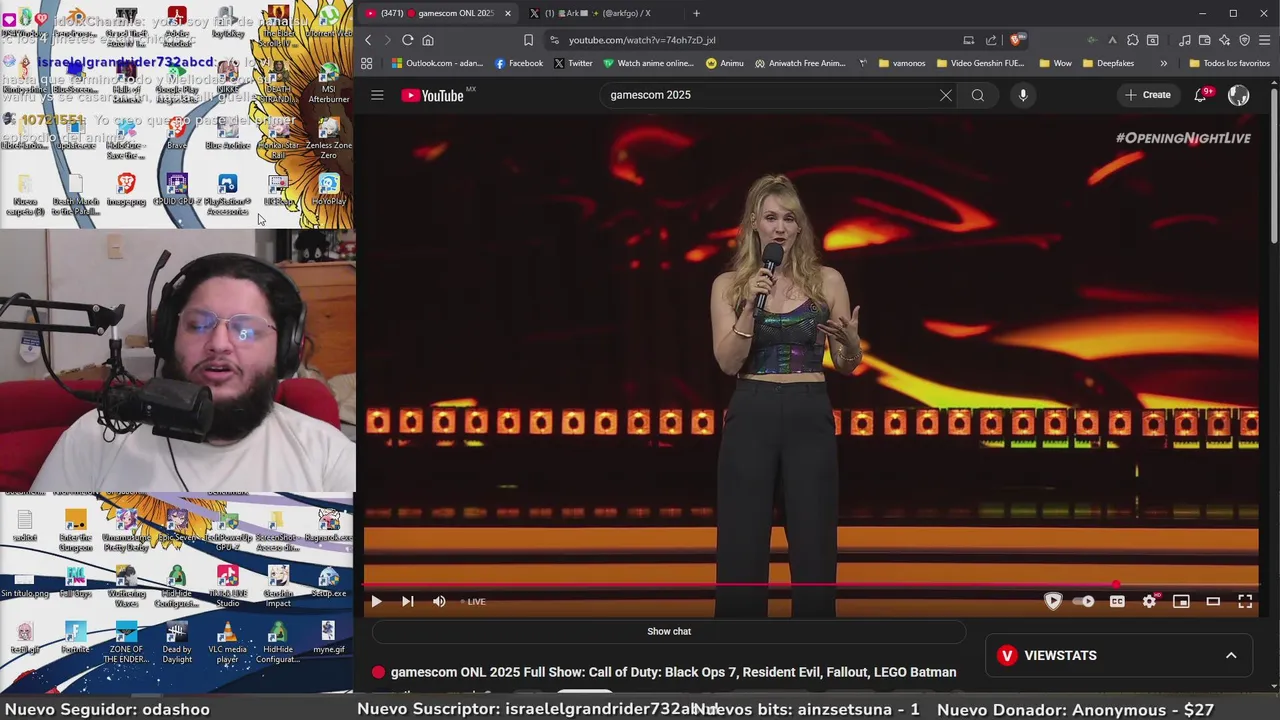Select the PlayStation Accessories desktop icon

(227, 195)
